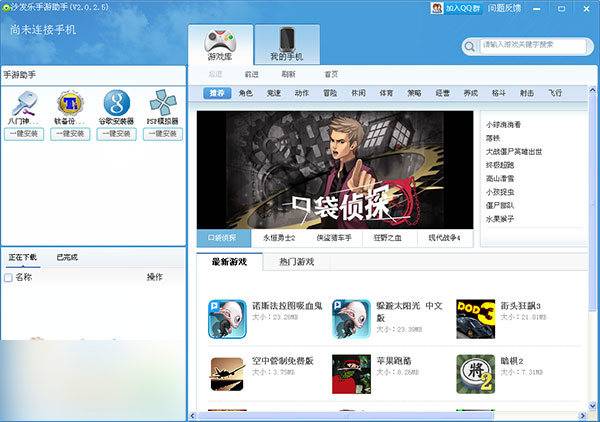
Task: Open 高山滑雪 in side list
Action: (500, 179)
